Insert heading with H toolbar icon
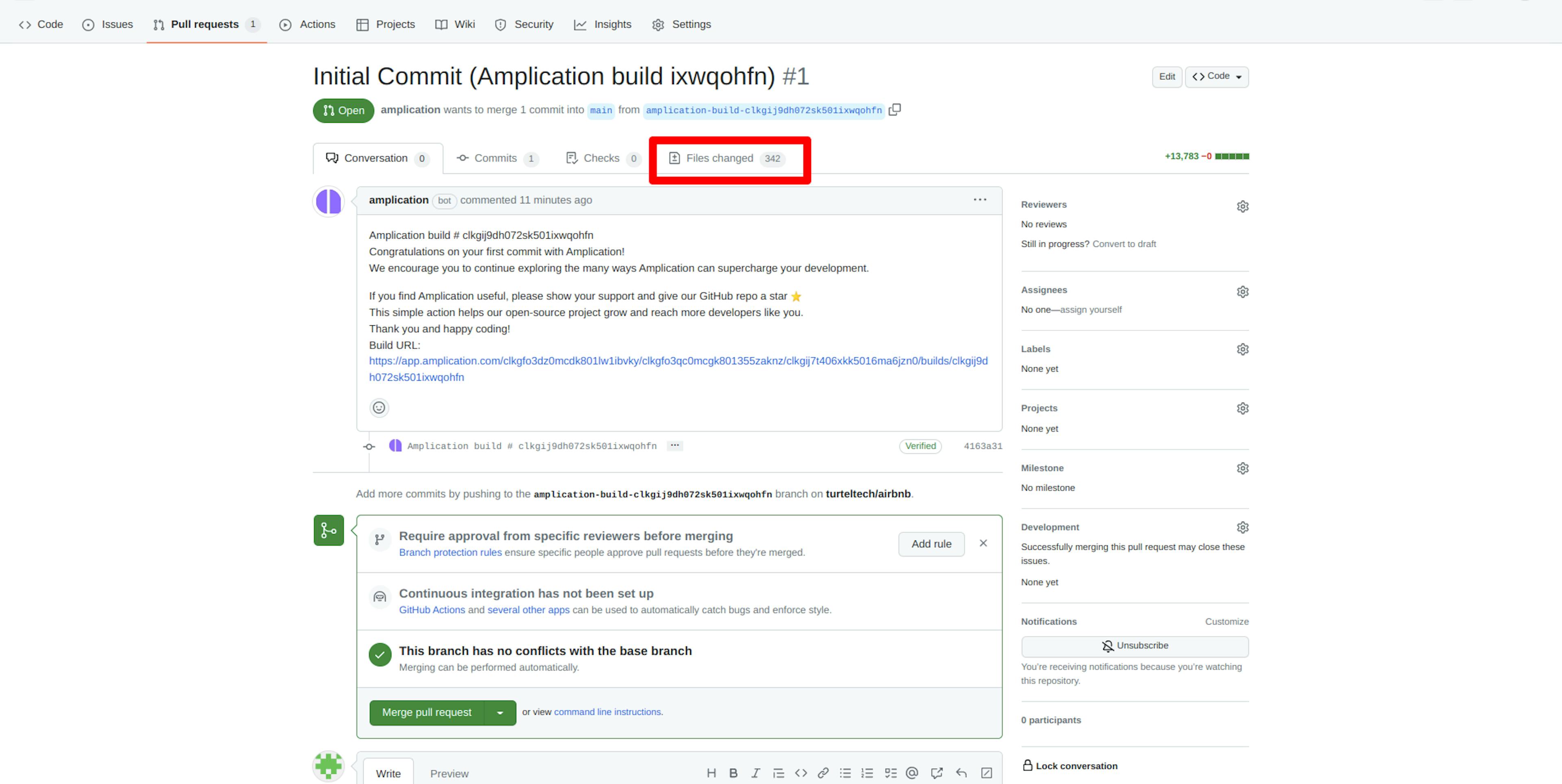 (711, 773)
